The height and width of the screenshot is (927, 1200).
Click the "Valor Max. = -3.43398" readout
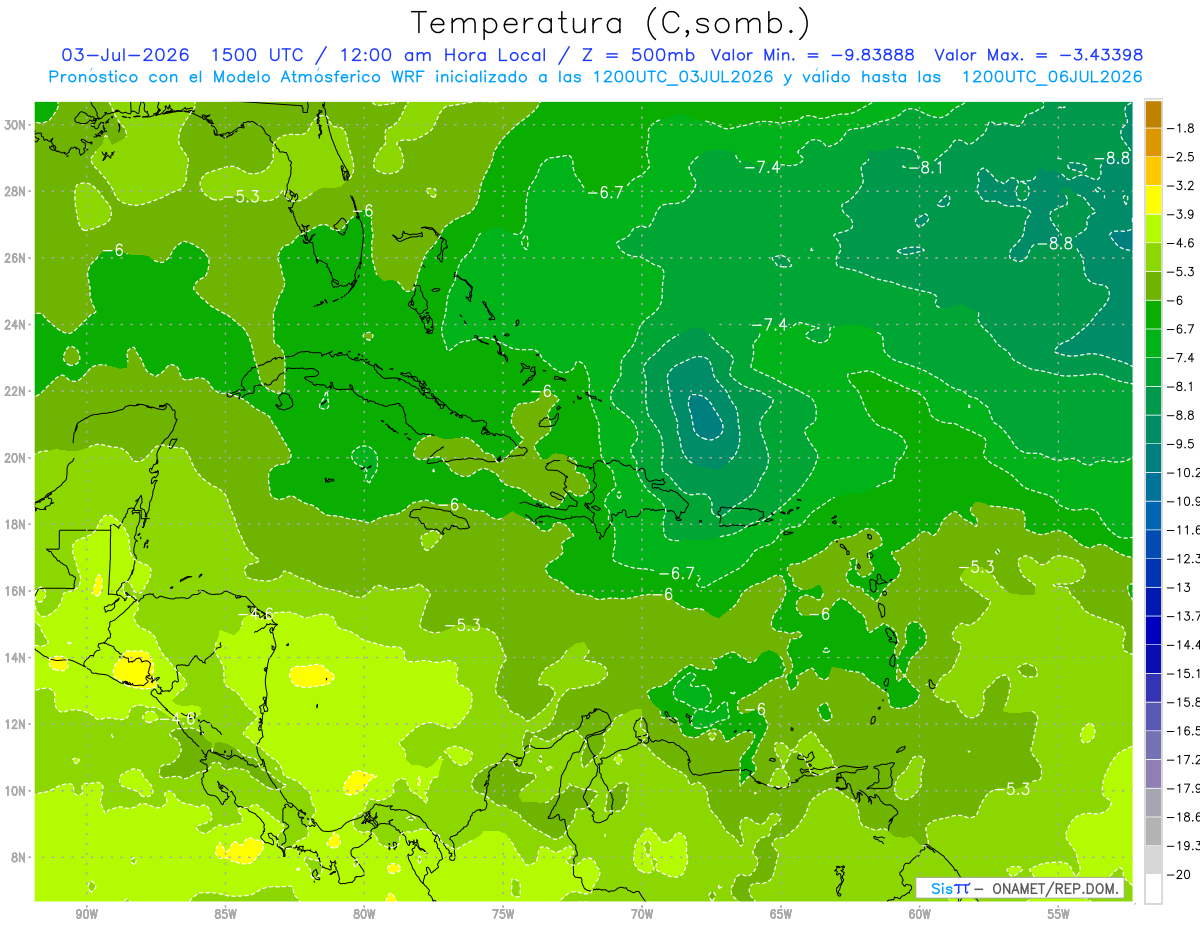point(1038,55)
